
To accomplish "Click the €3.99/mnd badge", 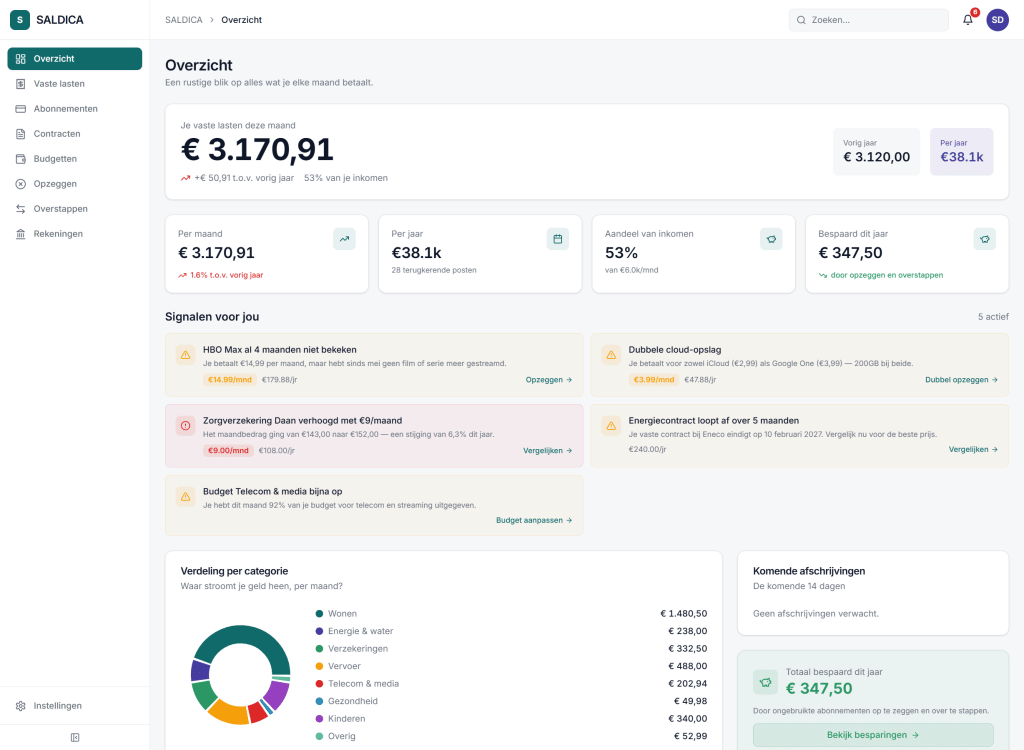I will coord(654,380).
